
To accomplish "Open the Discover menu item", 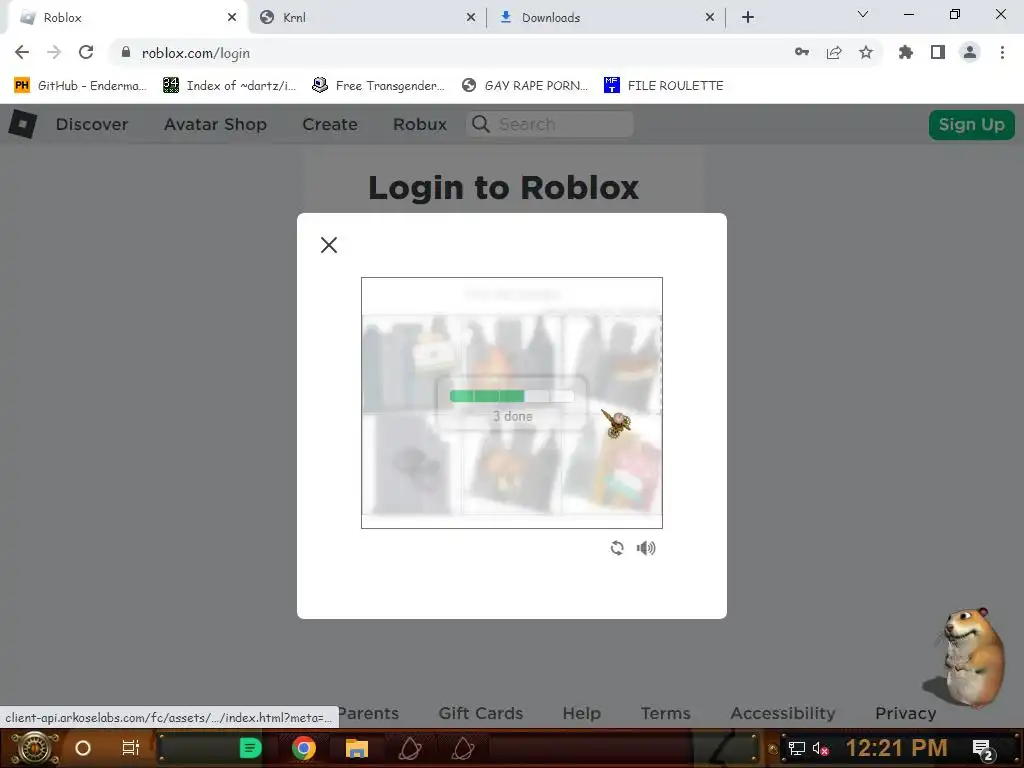I will pyautogui.click(x=92, y=124).
